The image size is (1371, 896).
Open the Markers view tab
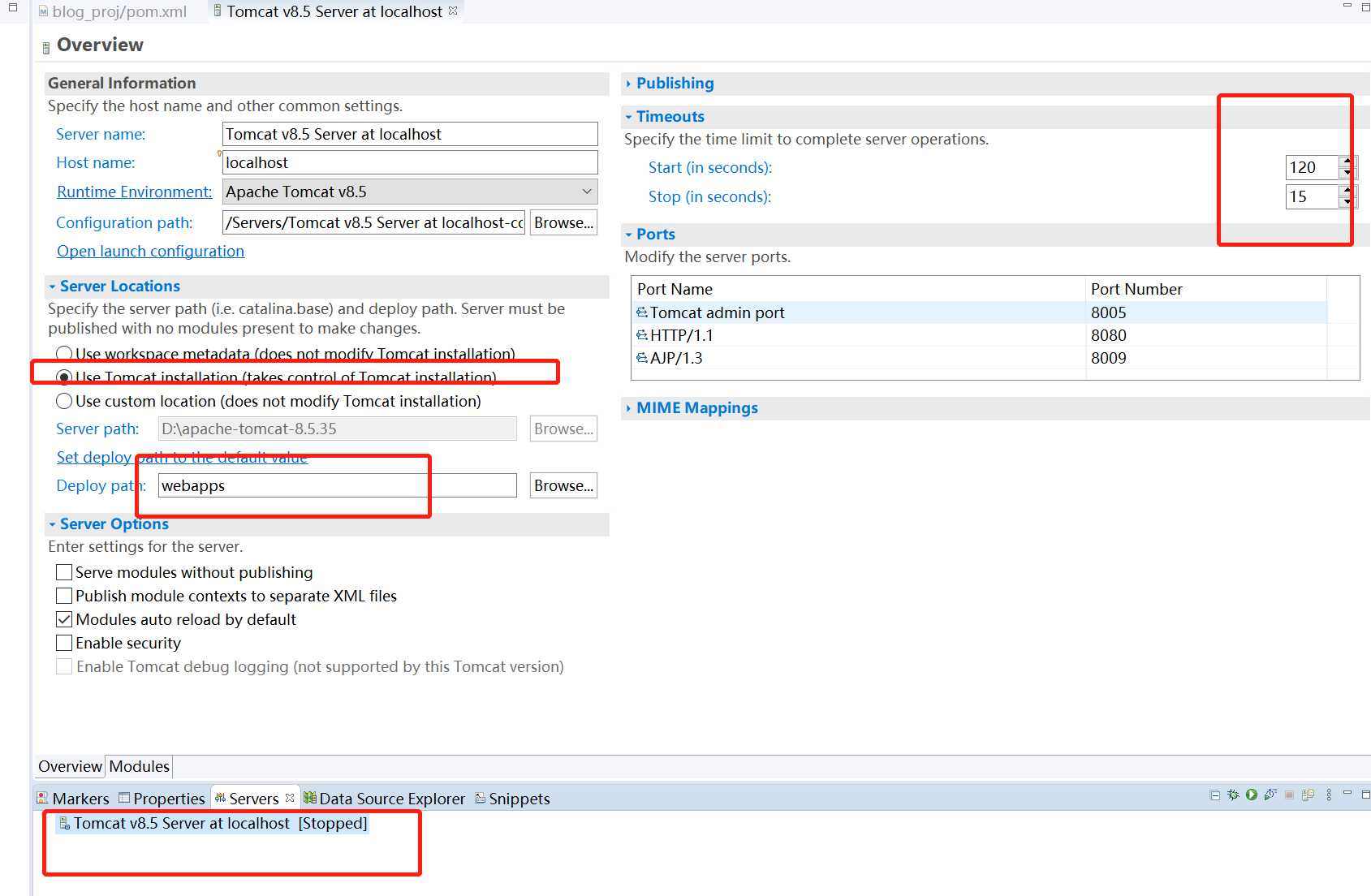(73, 799)
